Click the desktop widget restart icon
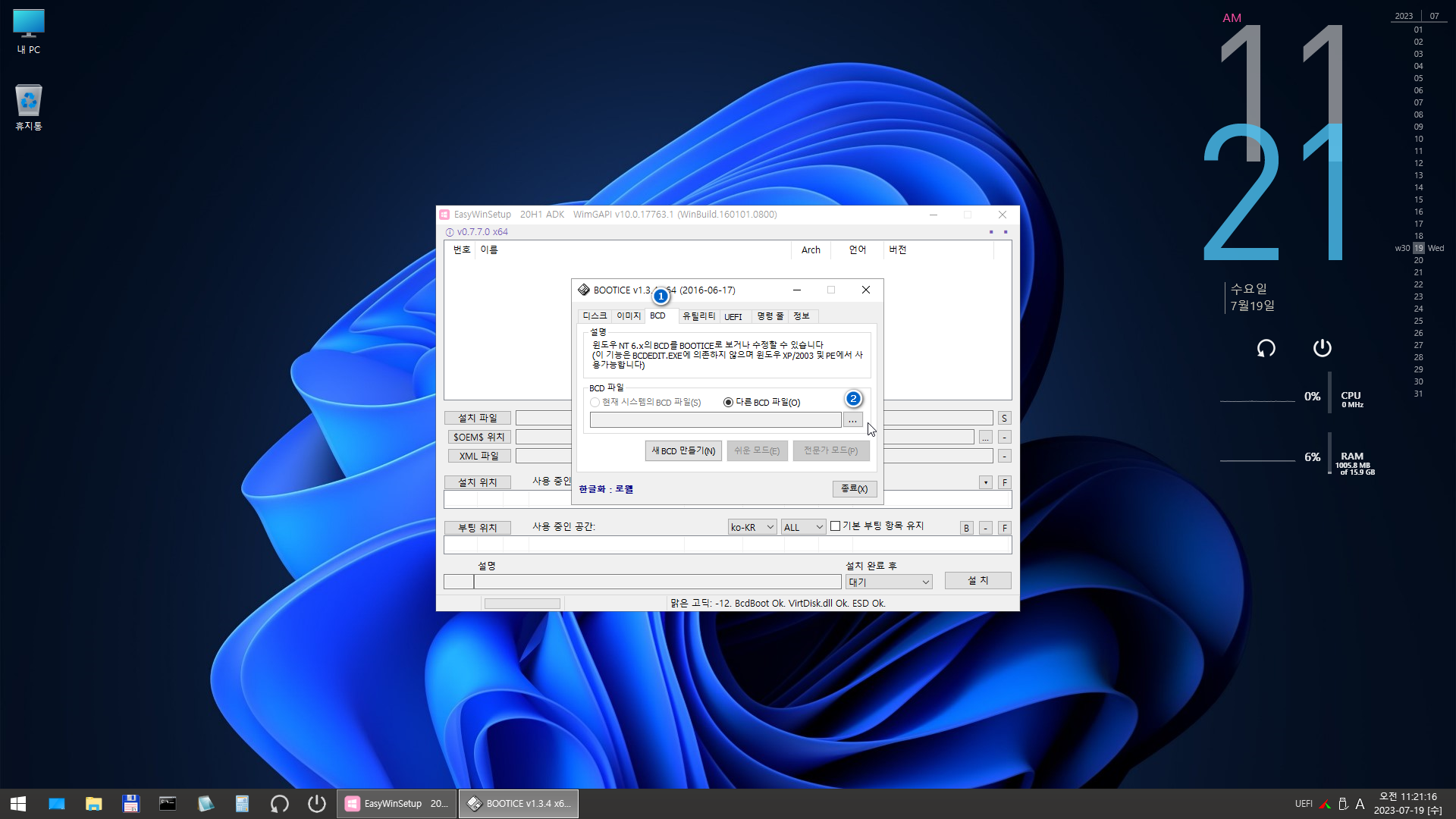This screenshot has height=819, width=1456. point(1266,348)
